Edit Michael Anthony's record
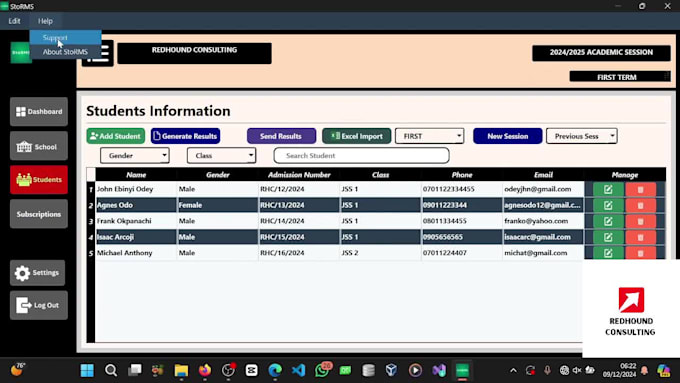Screen dimensions: 680x383 pyautogui.click(x=608, y=253)
